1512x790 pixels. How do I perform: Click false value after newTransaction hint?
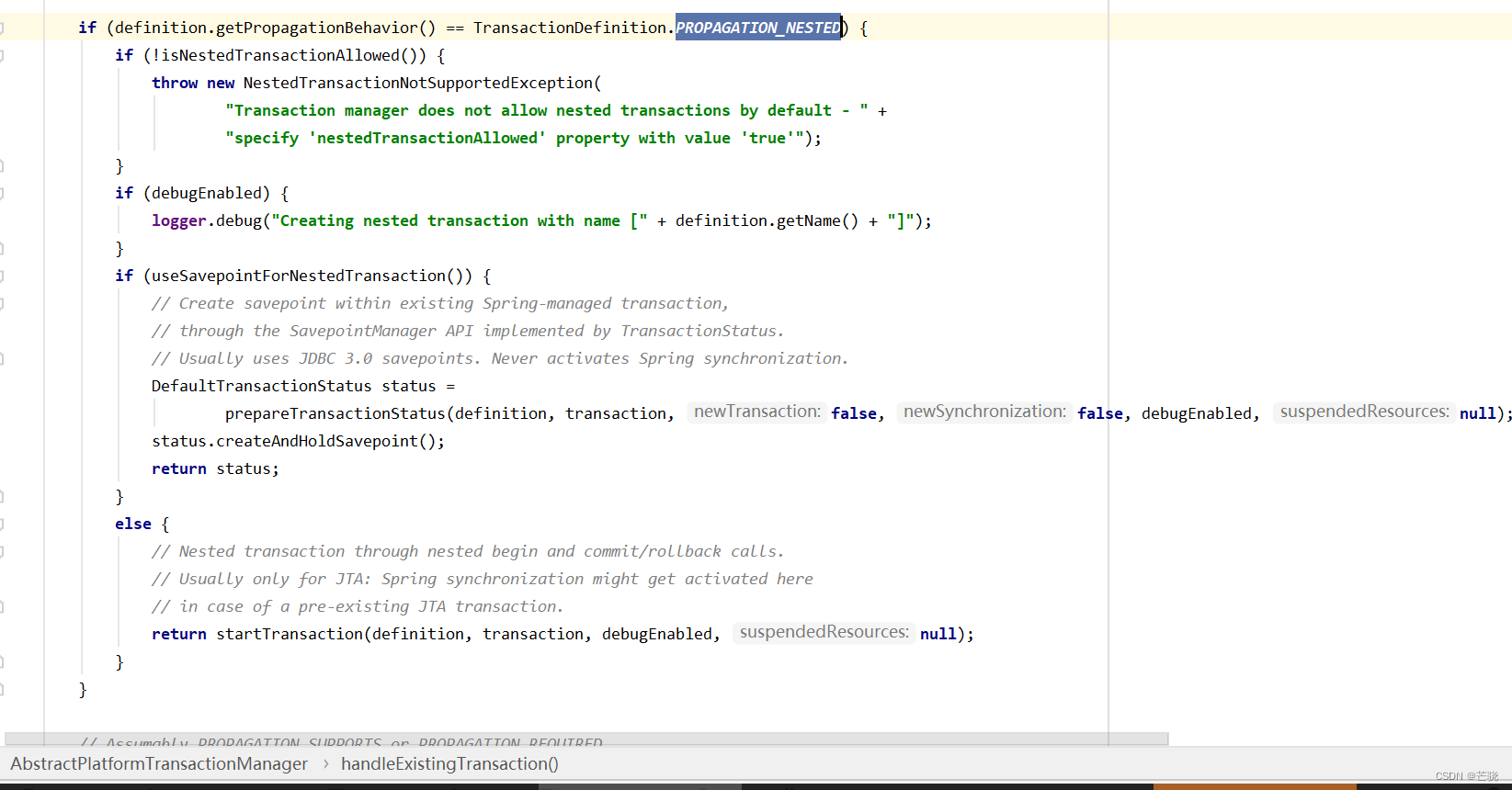pyautogui.click(x=854, y=413)
